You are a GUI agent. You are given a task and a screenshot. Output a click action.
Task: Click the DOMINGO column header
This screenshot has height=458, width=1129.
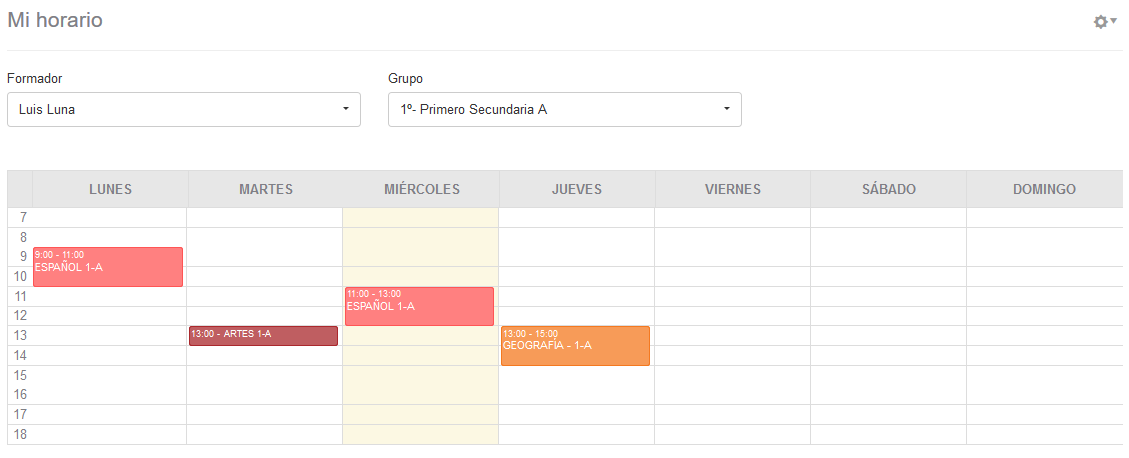pyautogui.click(x=1044, y=189)
